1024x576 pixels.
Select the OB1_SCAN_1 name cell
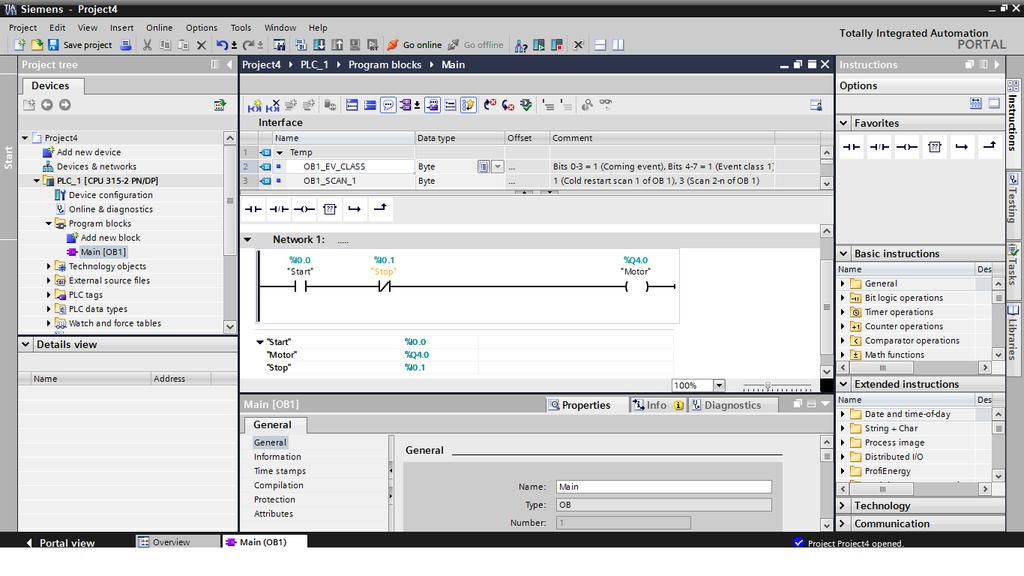tap(344, 181)
